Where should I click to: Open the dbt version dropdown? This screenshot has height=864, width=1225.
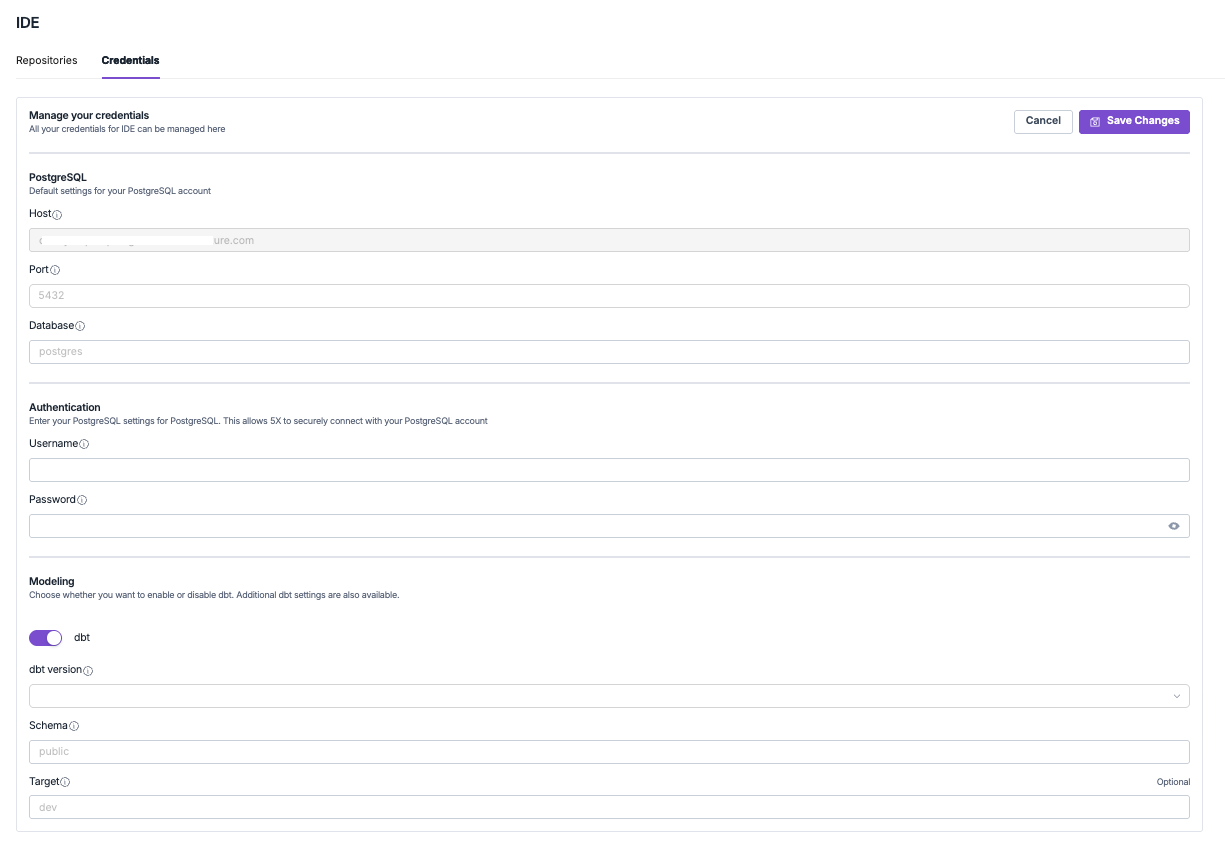click(1177, 696)
